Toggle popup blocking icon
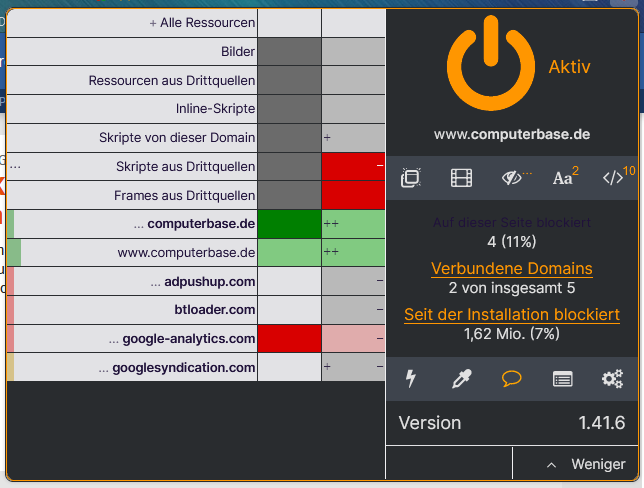 [411, 178]
